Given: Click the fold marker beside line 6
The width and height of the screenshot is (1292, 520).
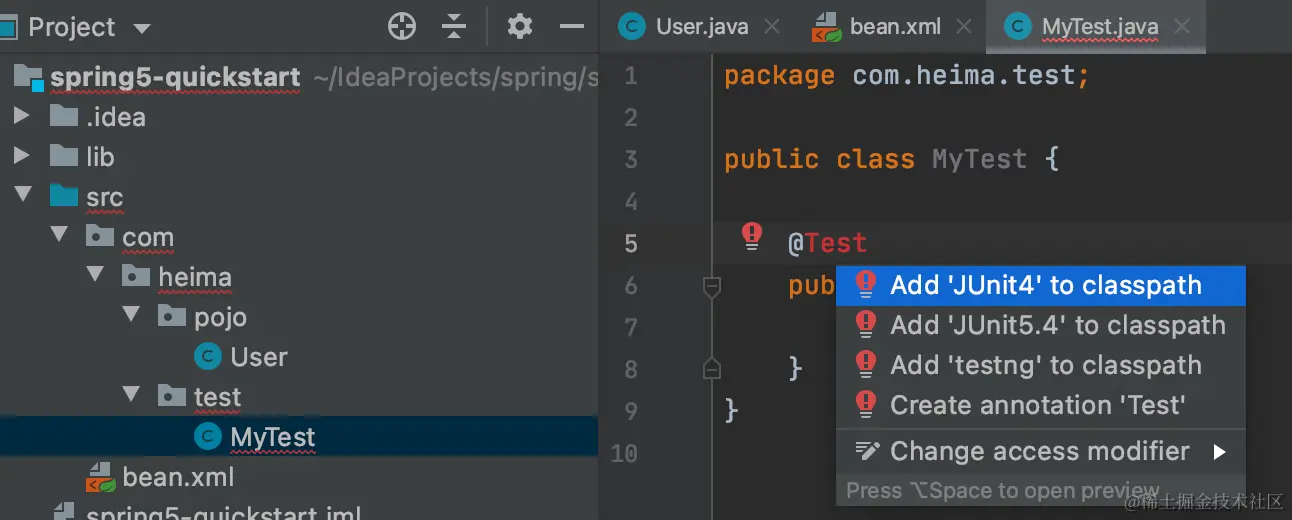Looking at the screenshot, I should coord(712,287).
